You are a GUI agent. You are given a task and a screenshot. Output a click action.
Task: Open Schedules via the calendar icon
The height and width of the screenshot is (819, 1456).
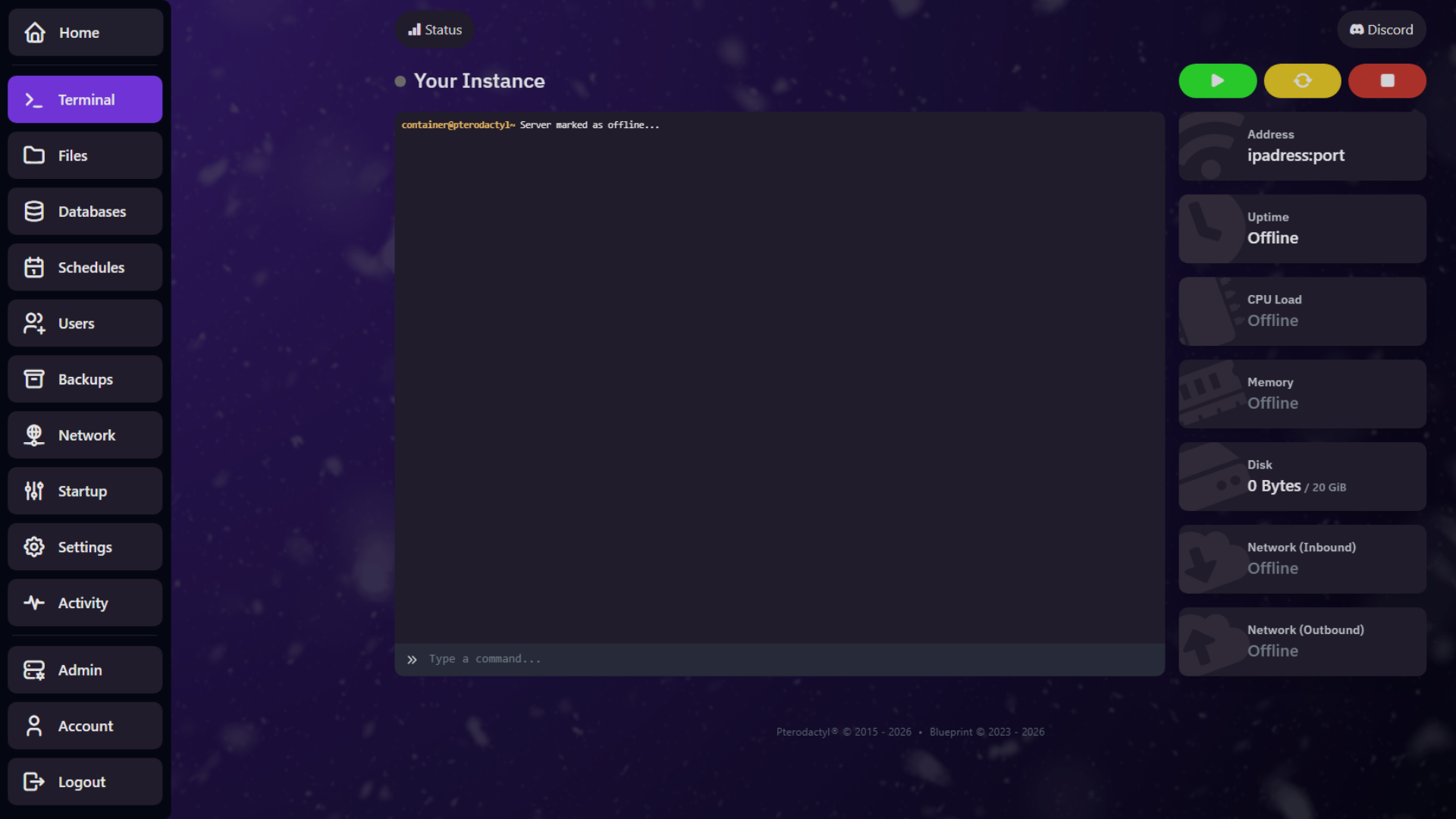click(x=34, y=267)
